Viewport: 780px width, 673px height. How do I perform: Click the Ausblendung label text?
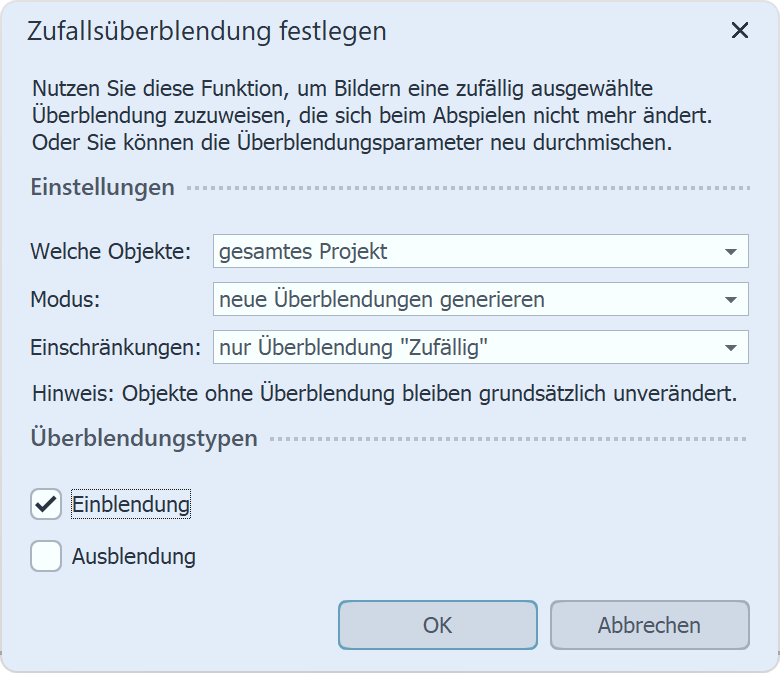pyautogui.click(x=134, y=557)
